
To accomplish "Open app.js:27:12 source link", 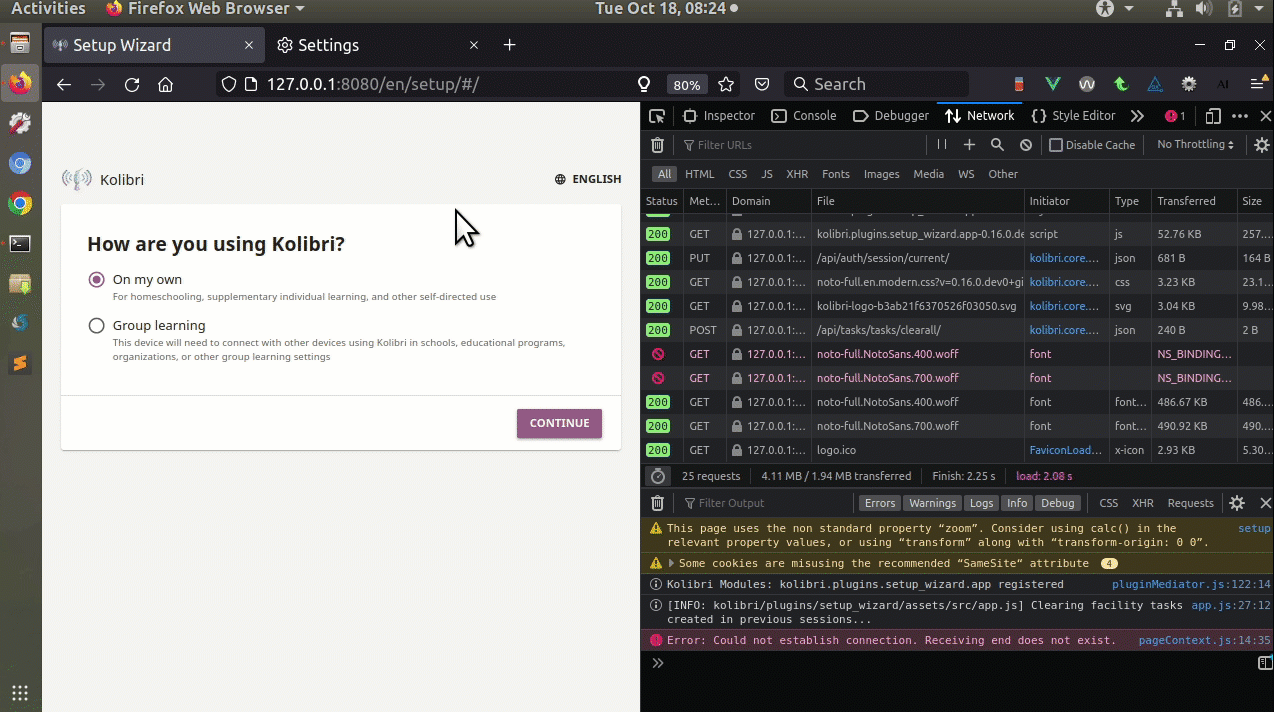I will 1231,606.
